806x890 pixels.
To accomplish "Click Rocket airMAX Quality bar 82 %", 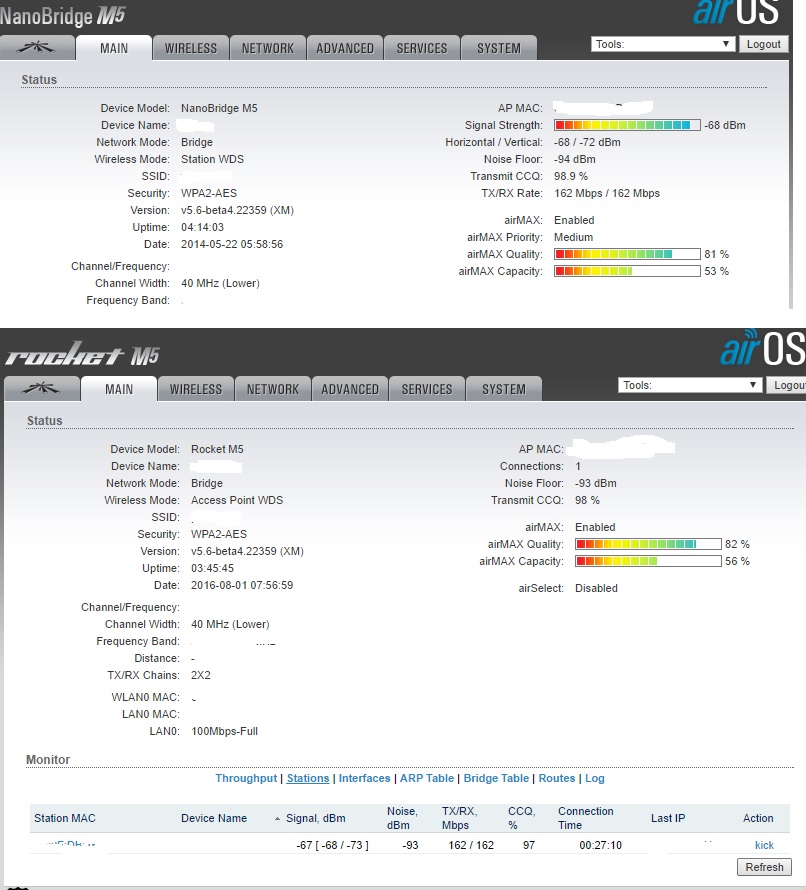I will coord(648,544).
